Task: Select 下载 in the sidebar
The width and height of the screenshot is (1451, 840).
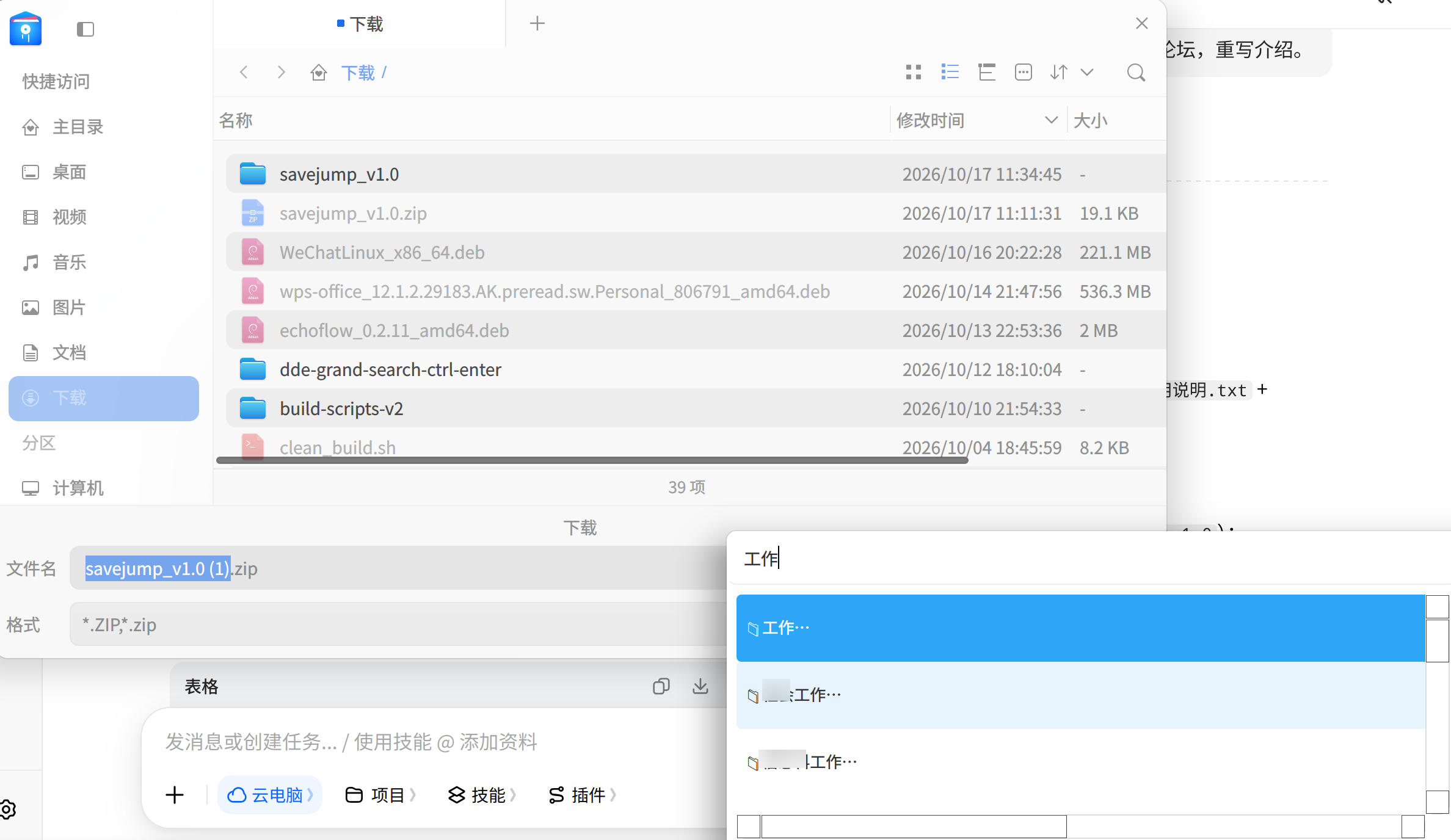Action: pos(104,398)
